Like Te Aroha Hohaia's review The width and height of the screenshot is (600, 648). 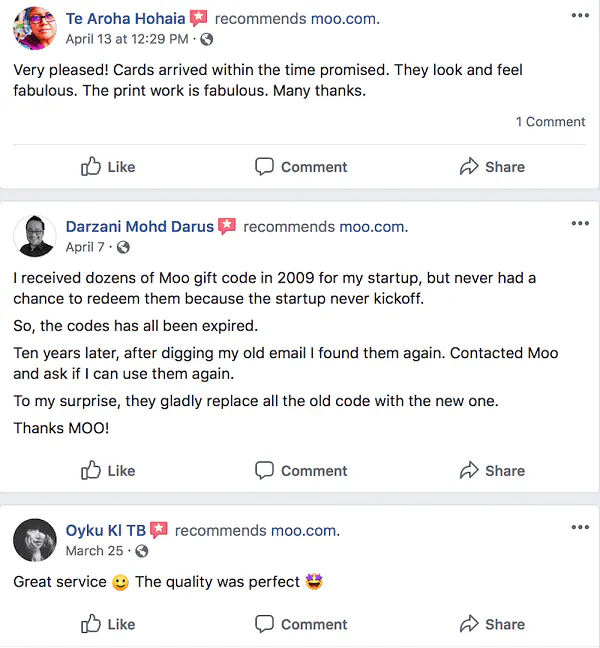pyautogui.click(x=108, y=167)
